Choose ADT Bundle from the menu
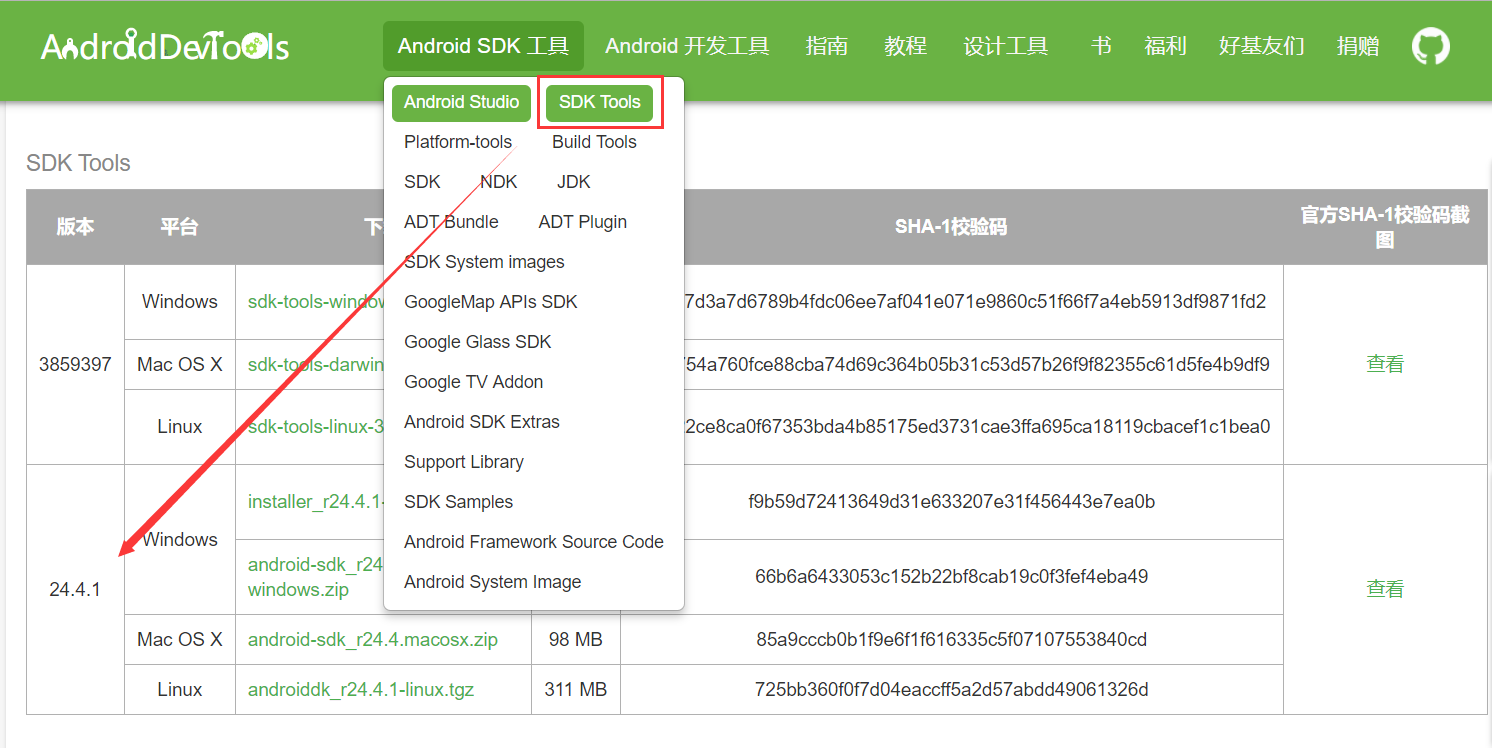The width and height of the screenshot is (1492, 748). [x=451, y=222]
